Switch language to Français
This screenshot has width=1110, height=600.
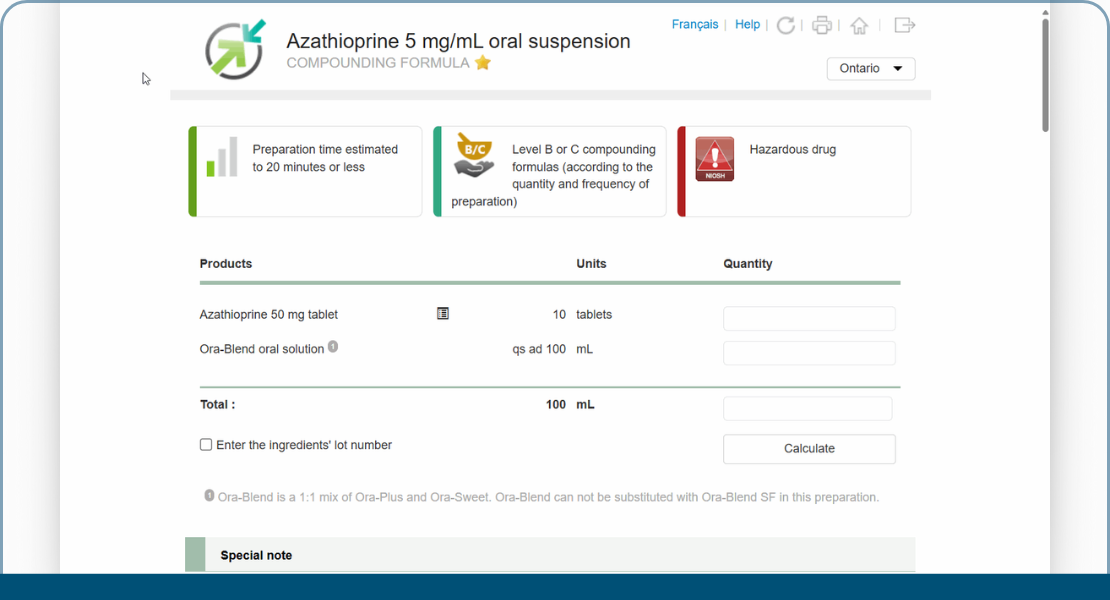[695, 25]
